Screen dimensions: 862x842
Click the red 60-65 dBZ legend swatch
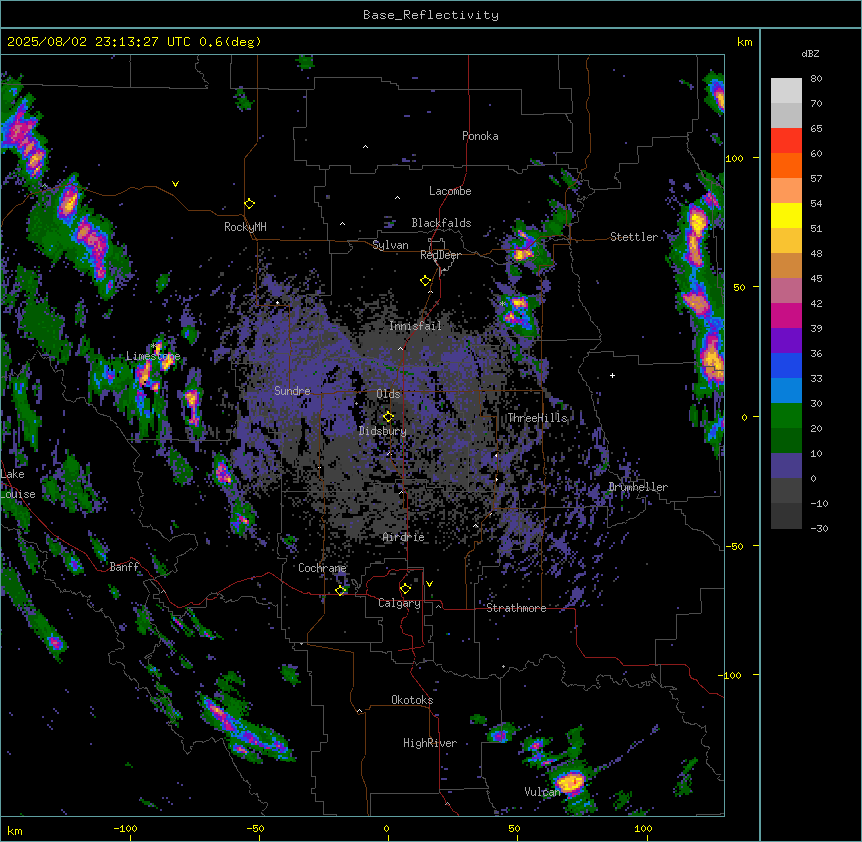tap(786, 141)
